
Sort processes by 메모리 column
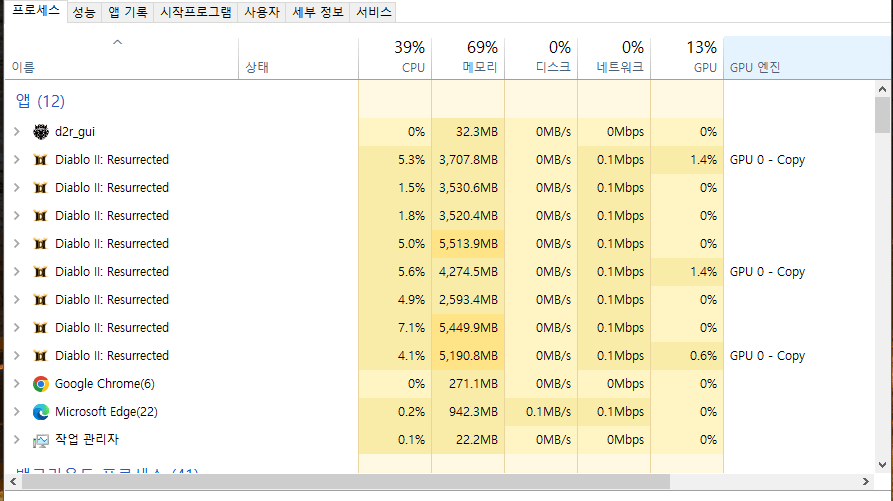(468, 59)
